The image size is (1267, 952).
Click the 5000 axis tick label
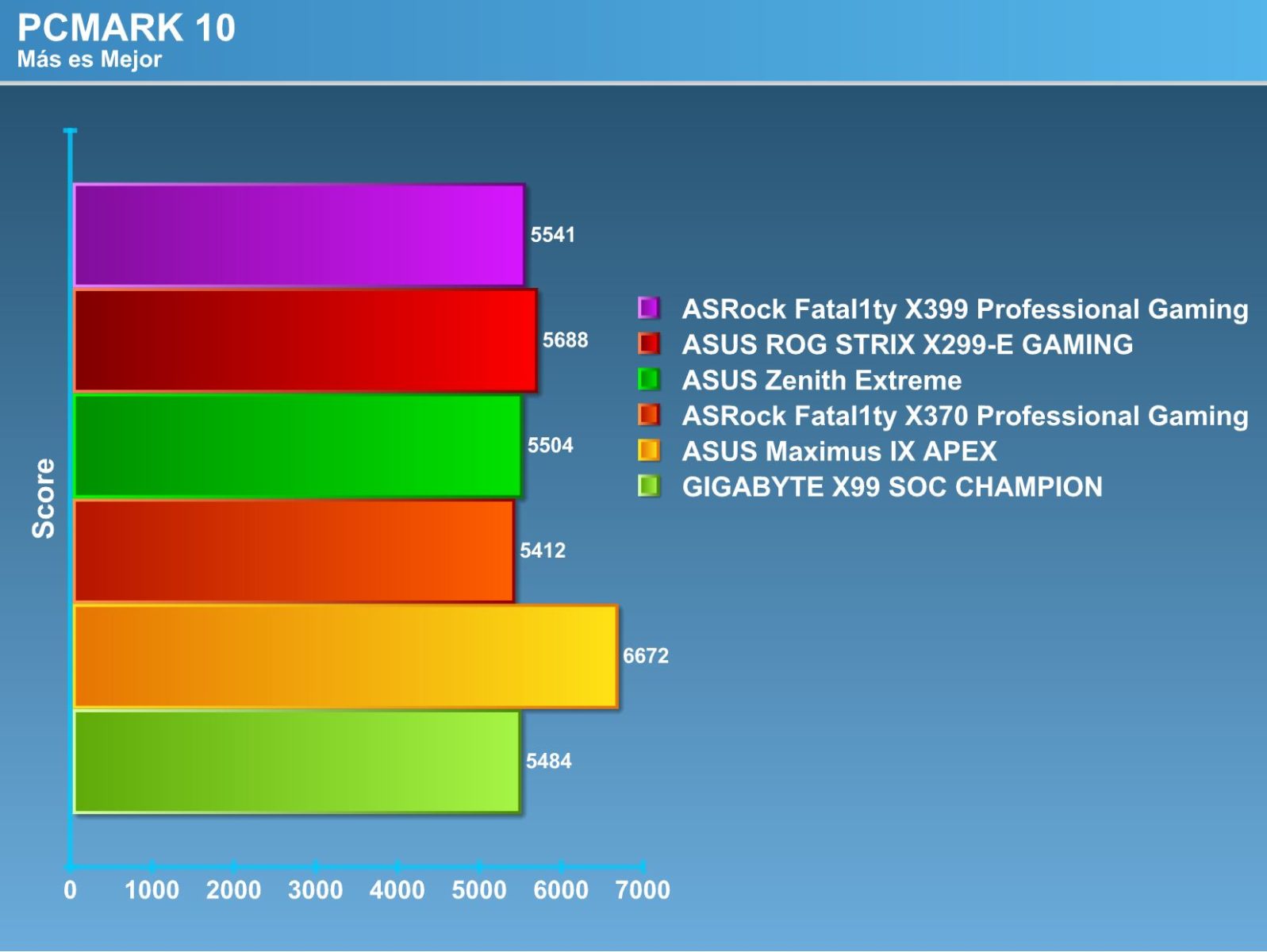coord(479,890)
